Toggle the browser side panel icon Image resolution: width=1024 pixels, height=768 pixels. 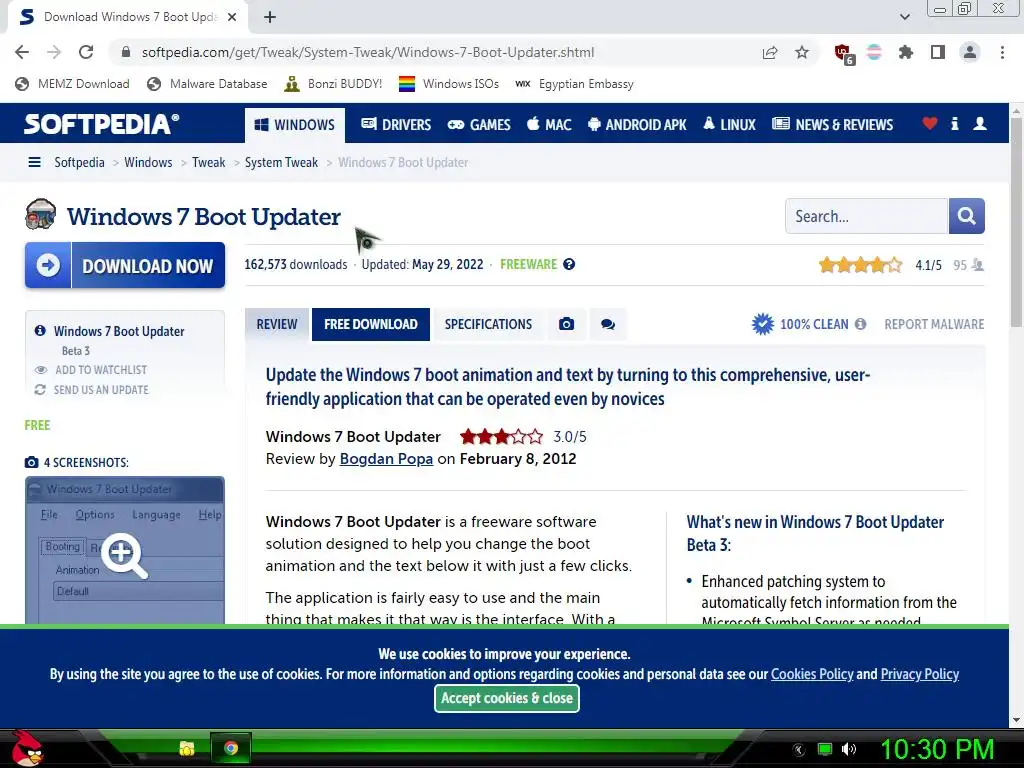[938, 52]
